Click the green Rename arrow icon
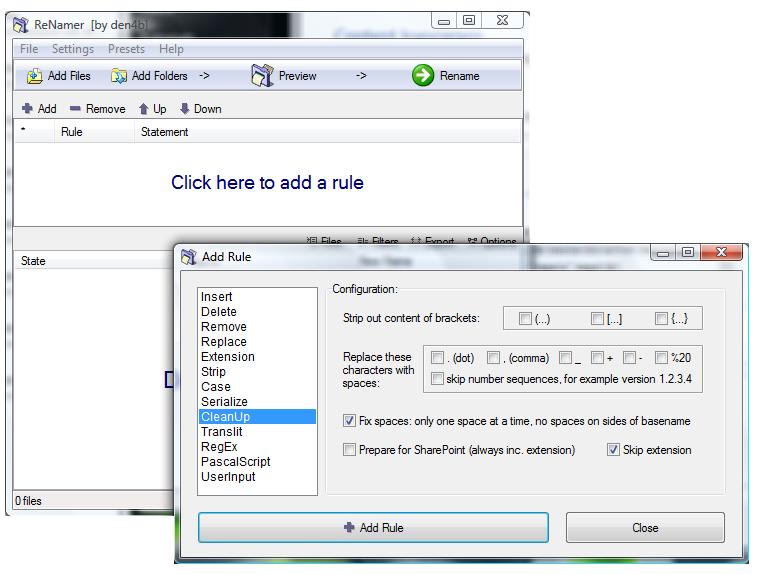The height and width of the screenshot is (575, 763). click(423, 75)
